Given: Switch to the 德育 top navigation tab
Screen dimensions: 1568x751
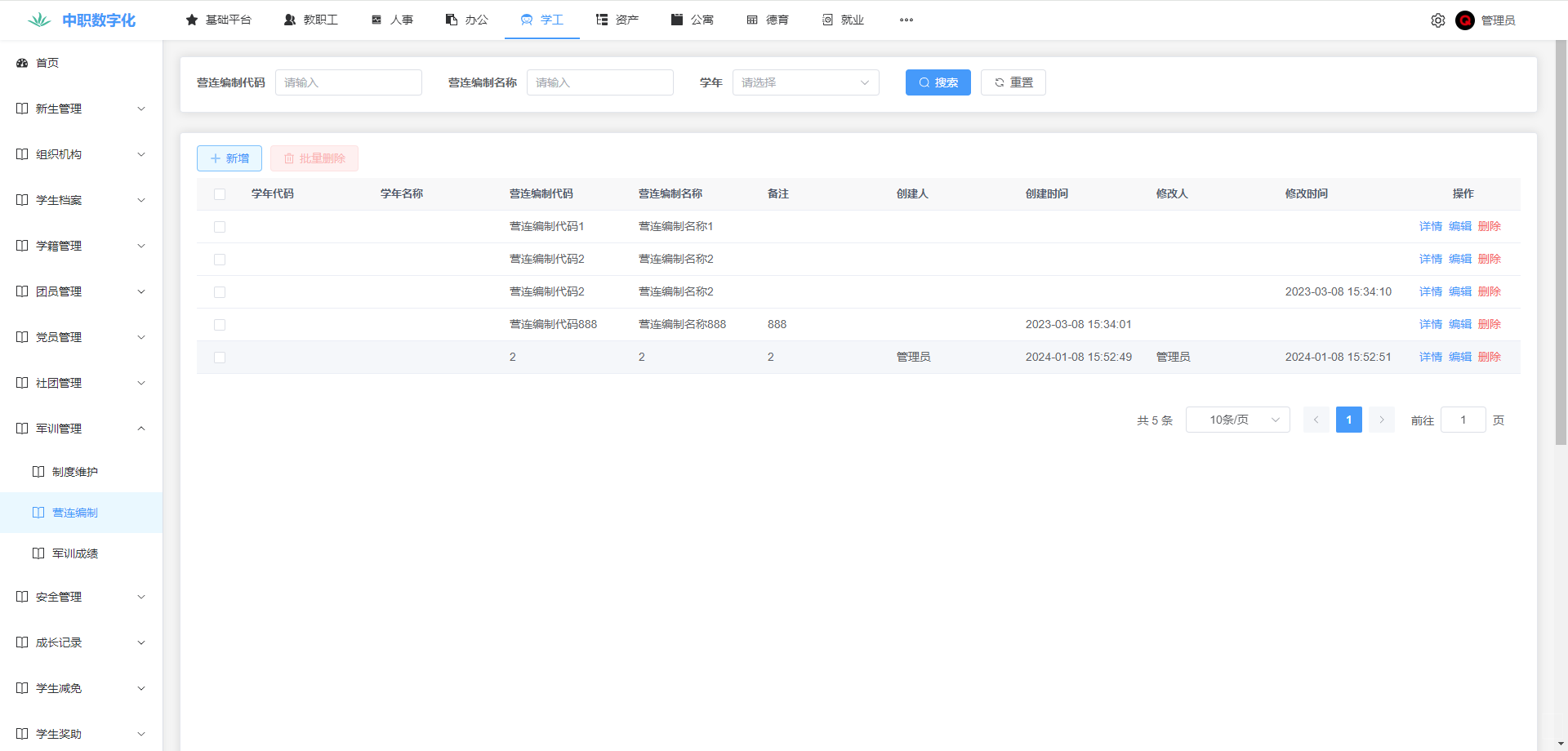Looking at the screenshot, I should [768, 20].
